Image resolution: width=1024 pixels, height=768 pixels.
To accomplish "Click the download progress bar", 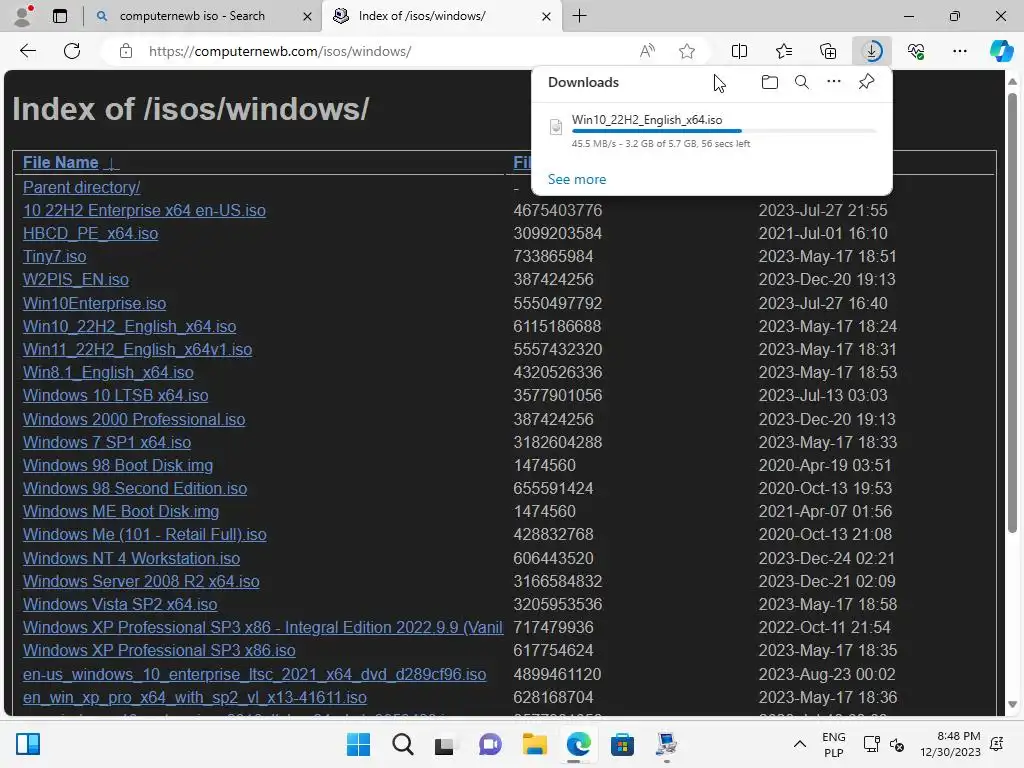I will [x=724, y=131].
